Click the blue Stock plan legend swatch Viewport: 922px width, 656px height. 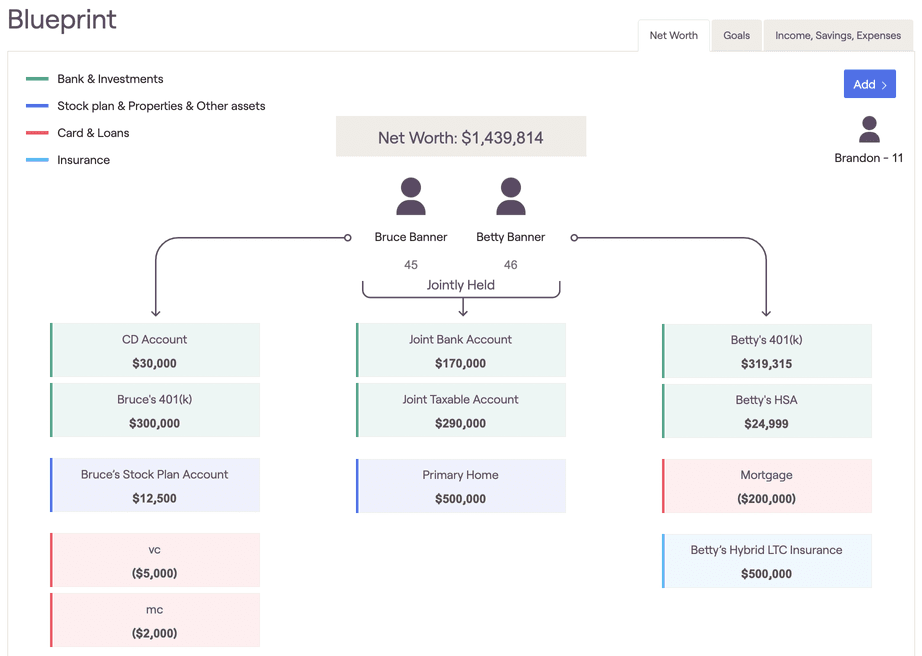(37, 105)
